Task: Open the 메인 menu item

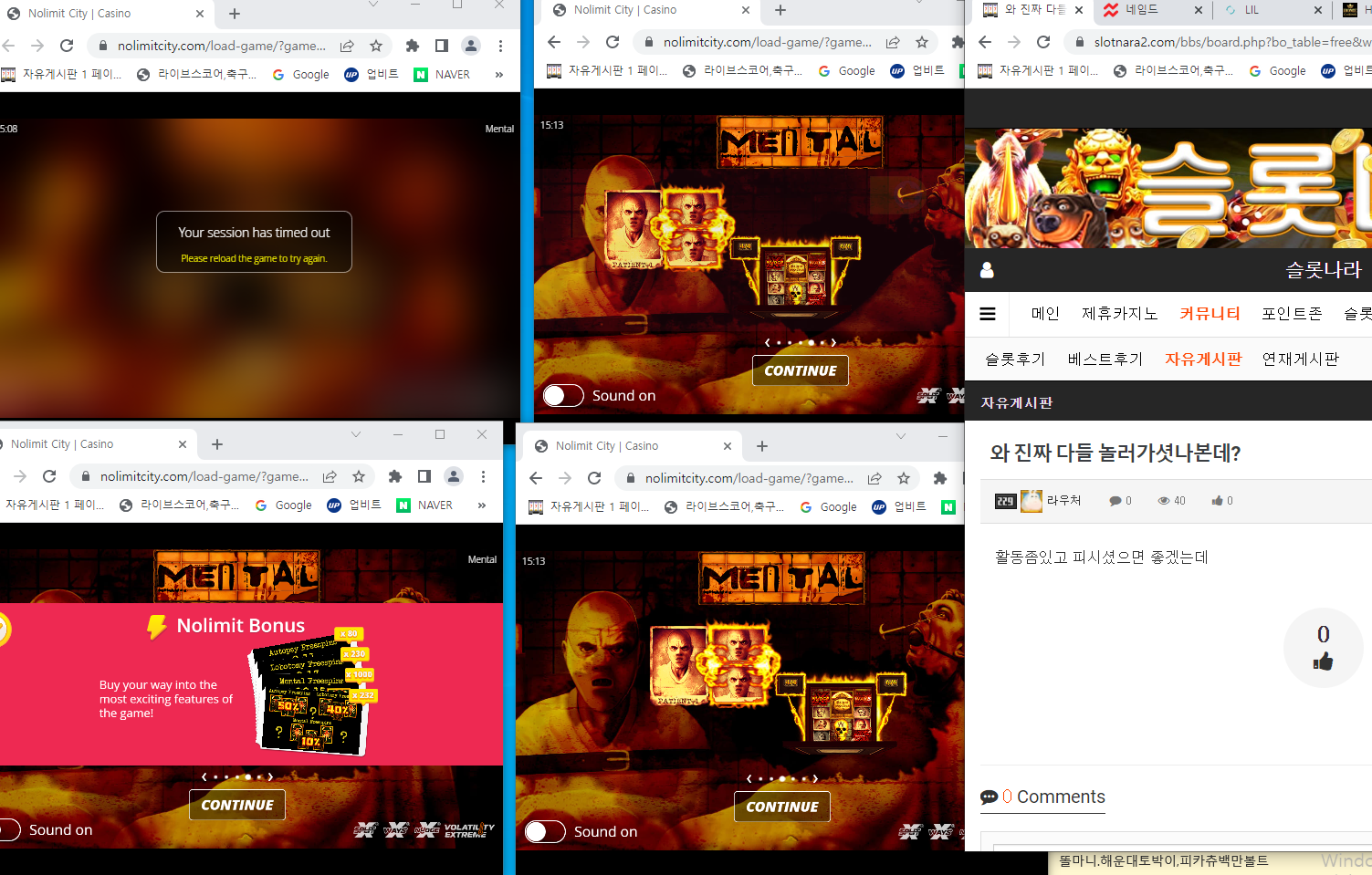Action: click(1045, 314)
